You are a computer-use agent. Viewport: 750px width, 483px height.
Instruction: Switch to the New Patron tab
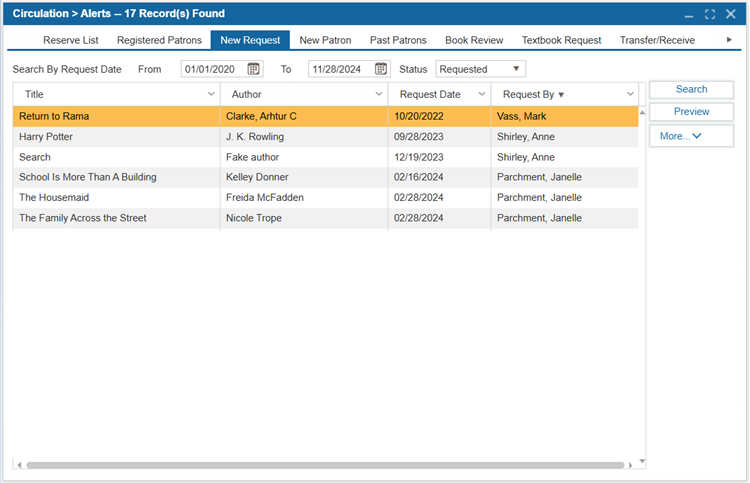pos(325,40)
